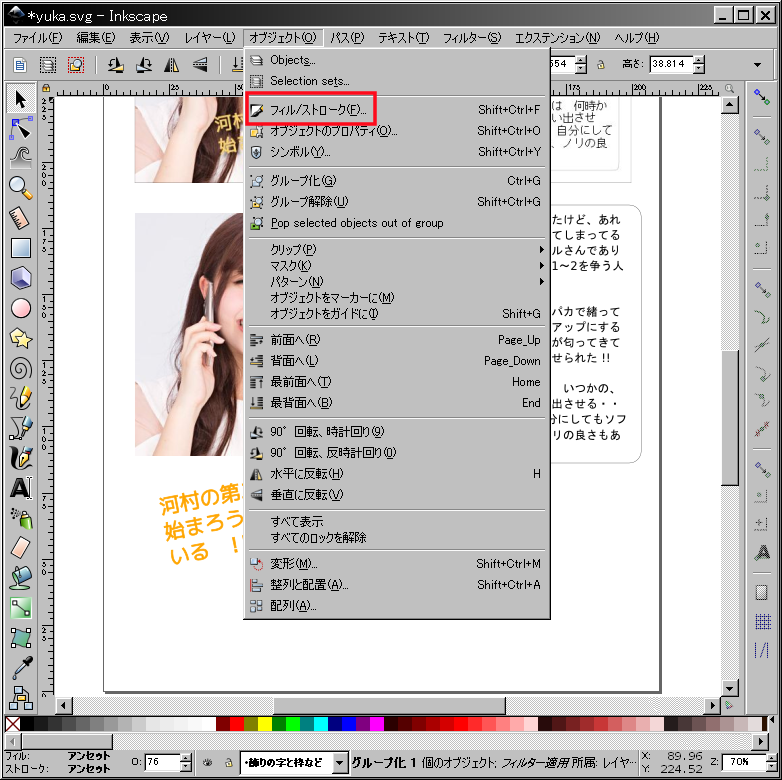Select the arrow Selector tool

pos(20,99)
